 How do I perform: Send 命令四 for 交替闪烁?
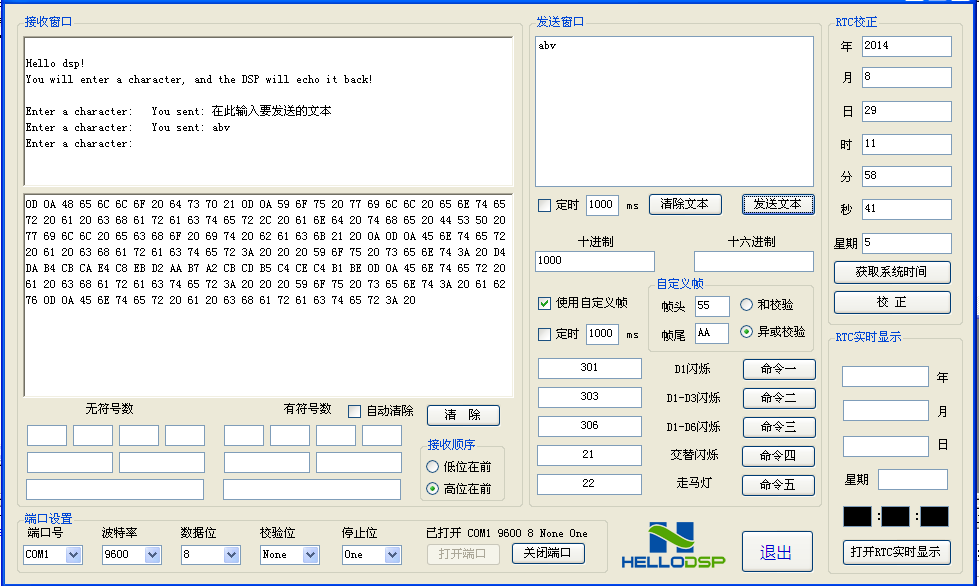778,456
